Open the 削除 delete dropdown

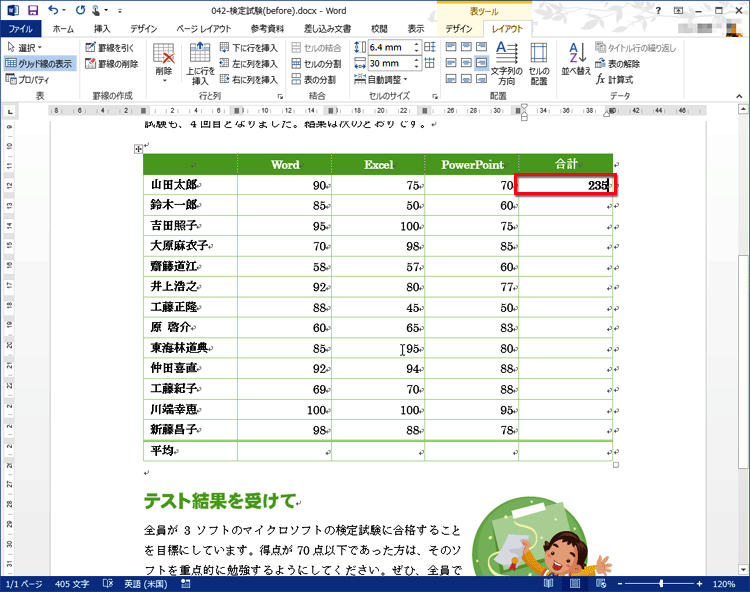click(164, 80)
